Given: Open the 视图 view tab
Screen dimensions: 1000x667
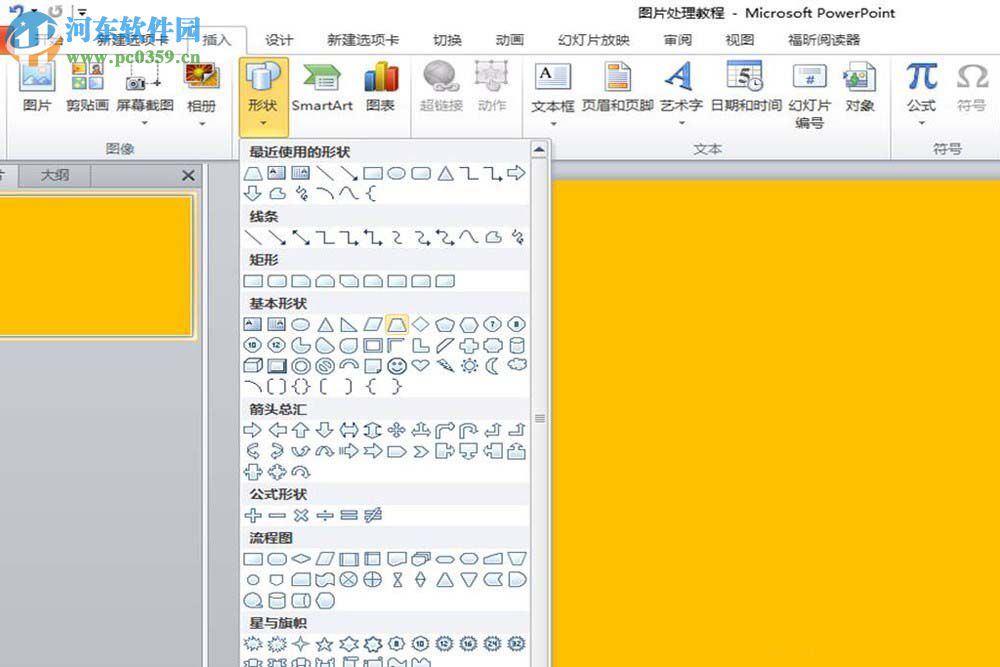Looking at the screenshot, I should (740, 40).
